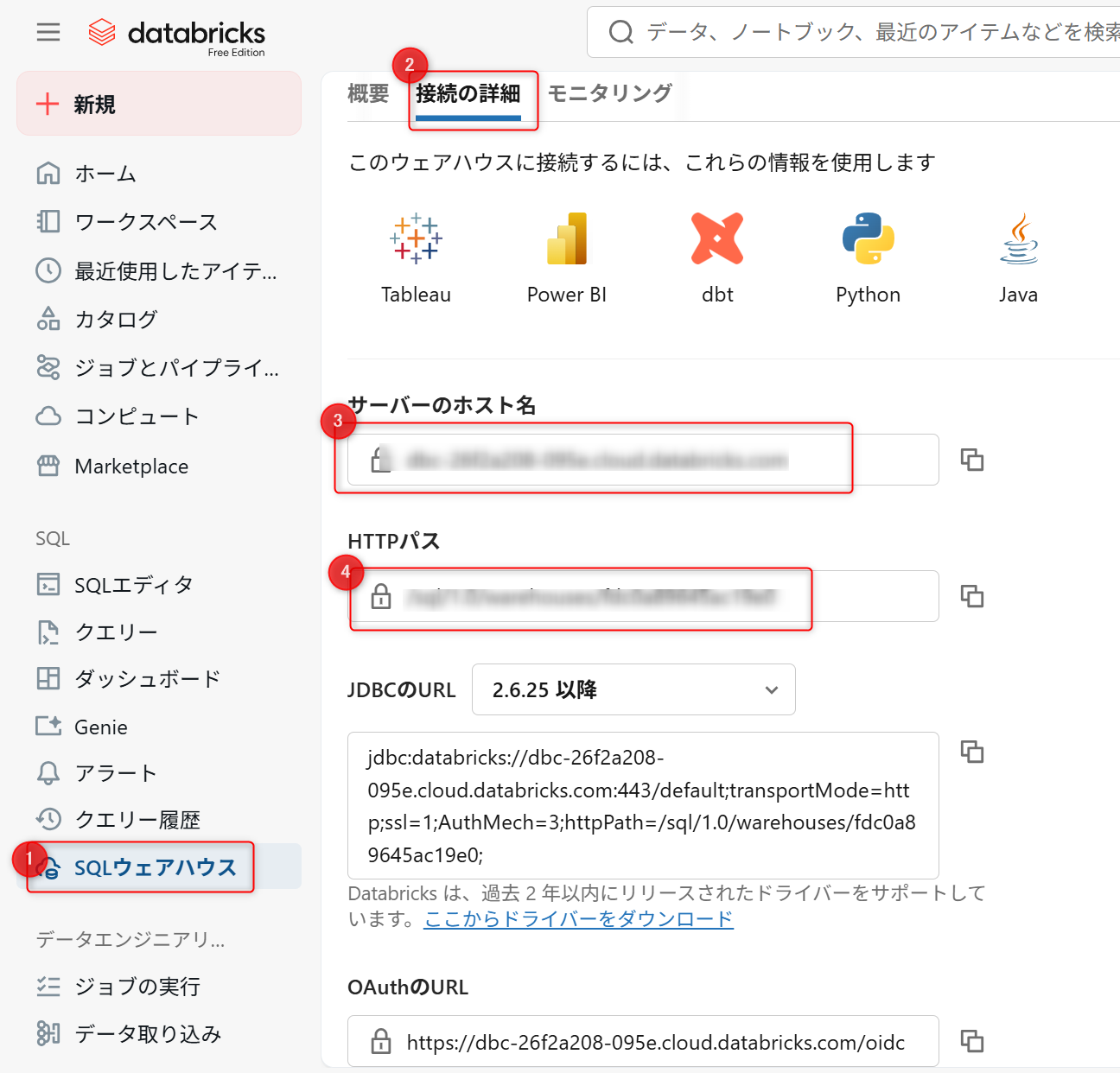This screenshot has height=1073, width=1120.
Task: Open Genie label in sidebar
Action: click(101, 727)
